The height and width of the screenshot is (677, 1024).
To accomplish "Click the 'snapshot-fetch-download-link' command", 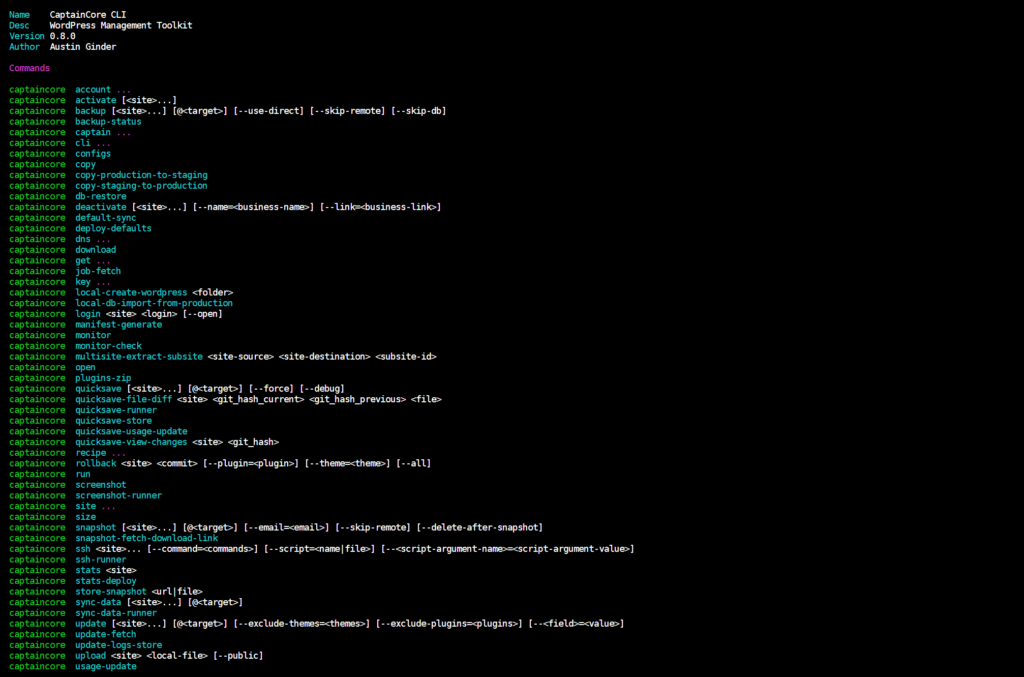I will pos(146,539).
